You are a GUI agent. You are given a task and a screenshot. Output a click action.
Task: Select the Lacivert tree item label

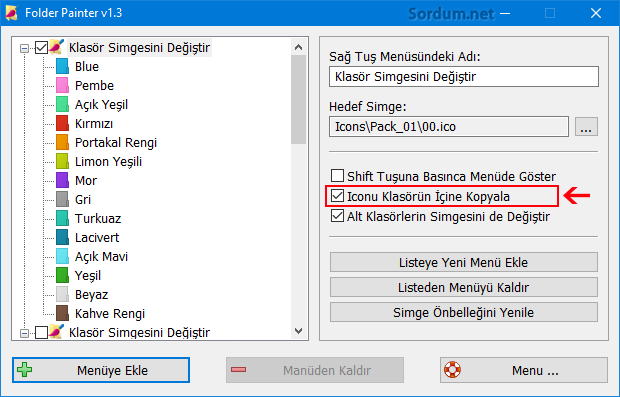(x=97, y=237)
